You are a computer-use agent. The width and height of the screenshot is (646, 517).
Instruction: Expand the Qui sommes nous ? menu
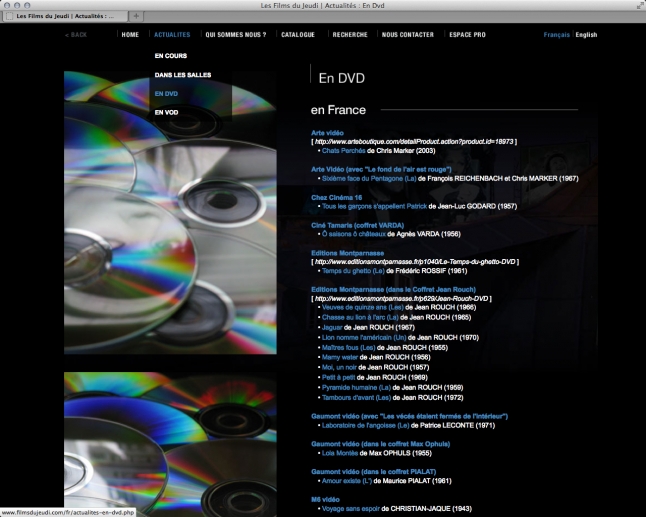pyautogui.click(x=235, y=35)
